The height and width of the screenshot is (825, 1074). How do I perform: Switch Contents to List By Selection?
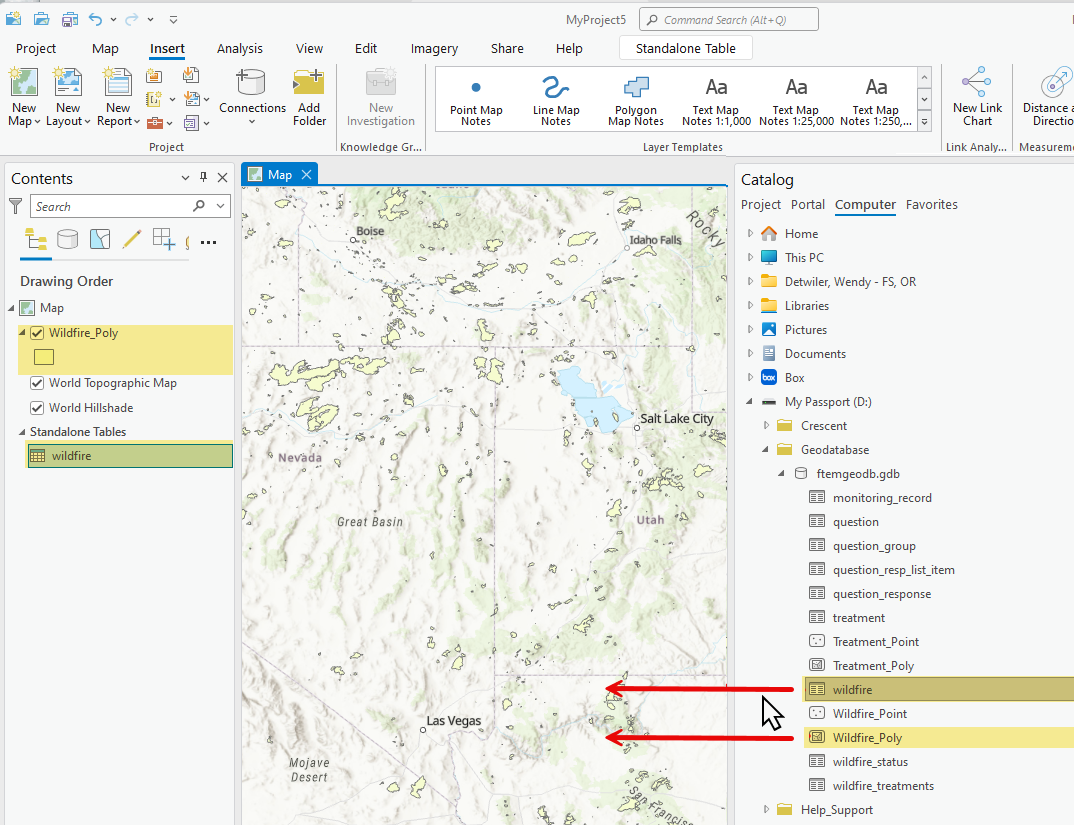tap(100, 239)
